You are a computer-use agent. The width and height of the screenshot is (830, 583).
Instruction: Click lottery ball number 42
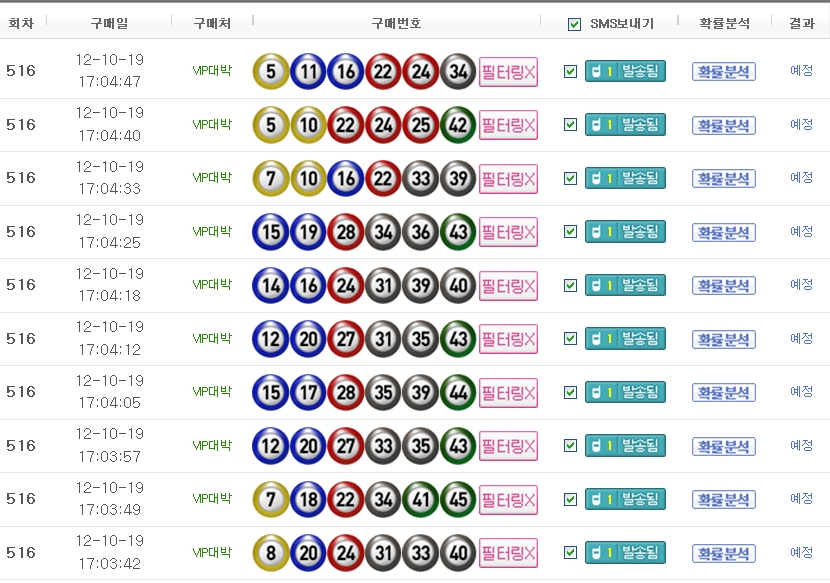458,125
